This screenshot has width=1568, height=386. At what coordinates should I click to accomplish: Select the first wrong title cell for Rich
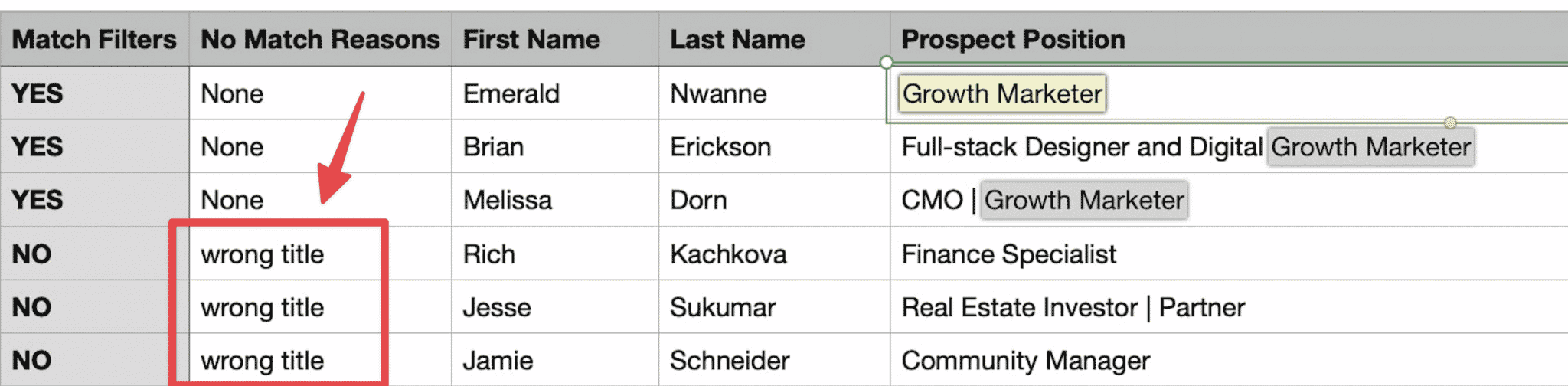click(320, 254)
